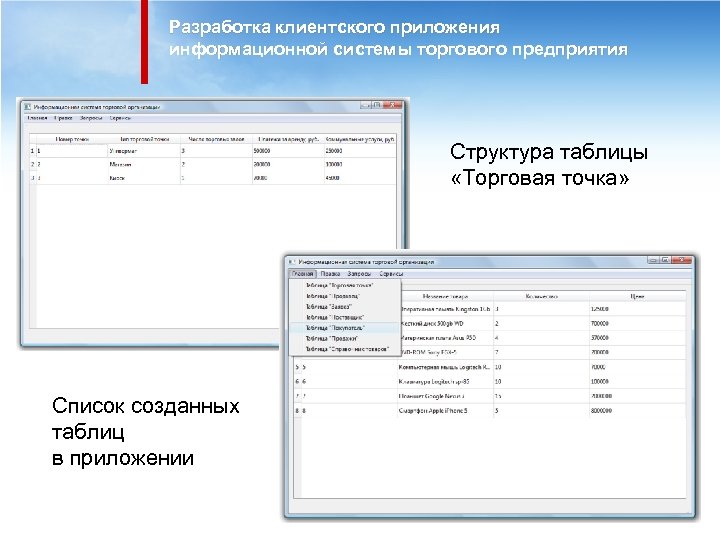Choose highlighted Таблица "Покупатель" menu entry
This screenshot has width=720, height=540.
(x=345, y=328)
